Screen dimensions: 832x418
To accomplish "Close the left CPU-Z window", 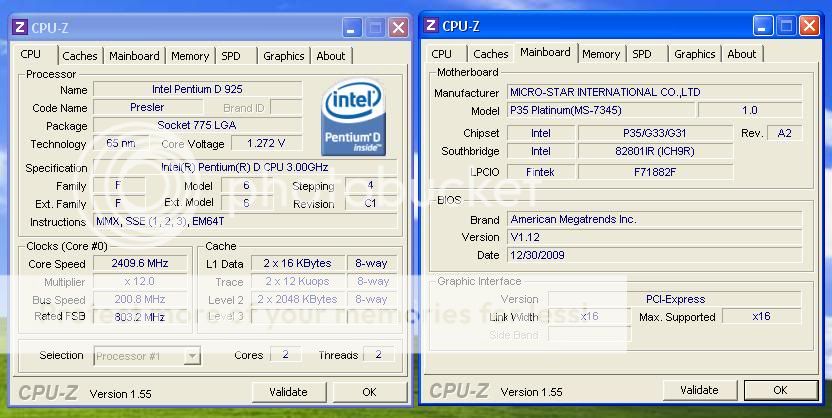I will pos(398,28).
